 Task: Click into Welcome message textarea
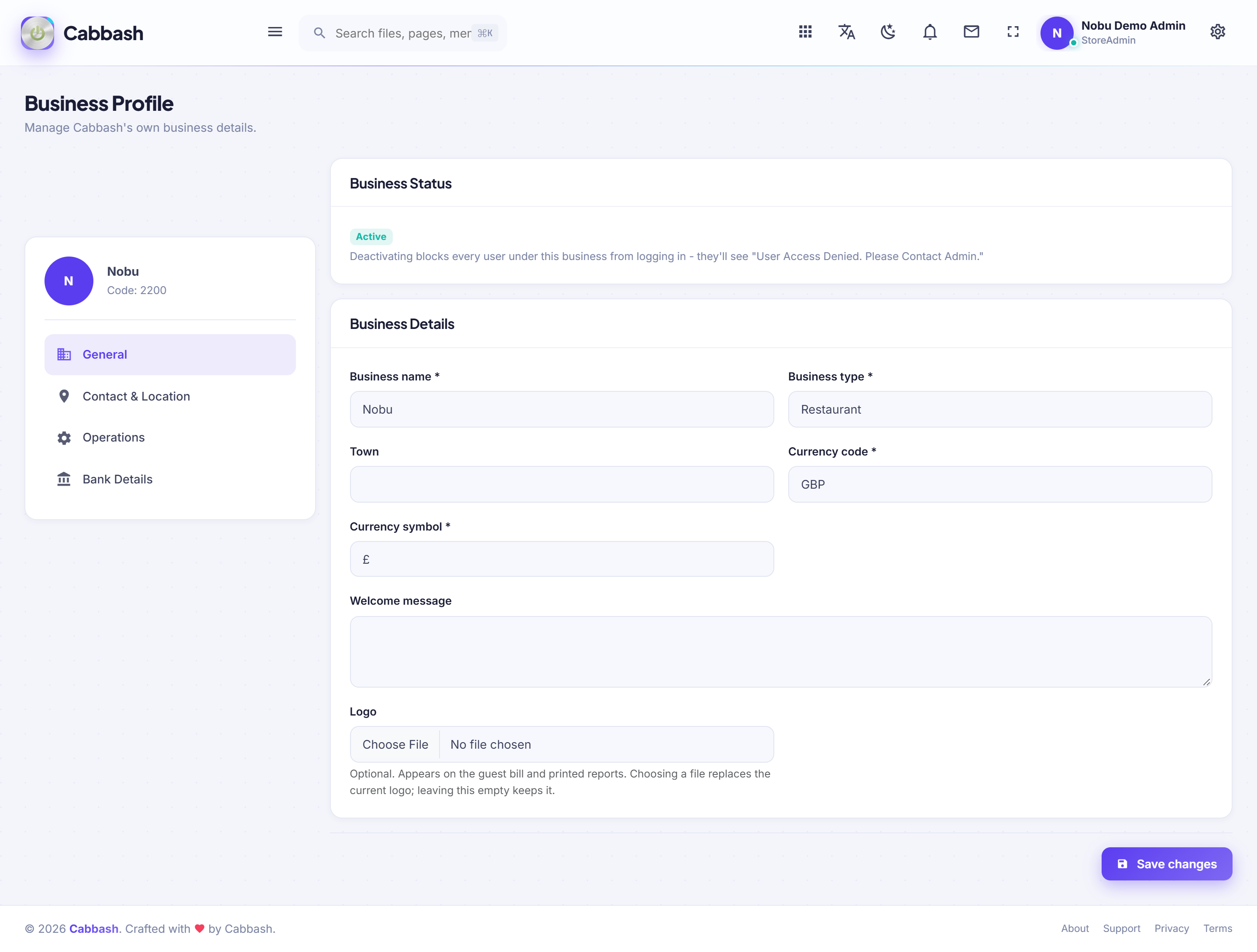tap(781, 651)
